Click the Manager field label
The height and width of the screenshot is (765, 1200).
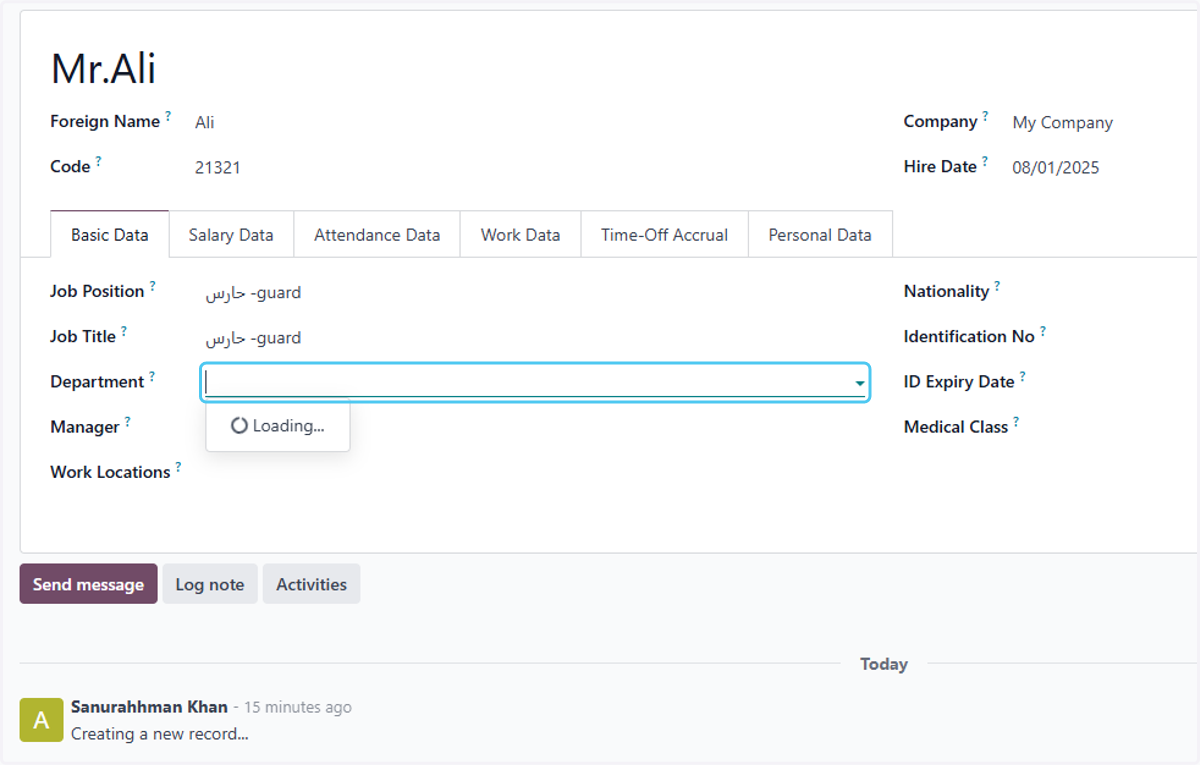tap(85, 427)
